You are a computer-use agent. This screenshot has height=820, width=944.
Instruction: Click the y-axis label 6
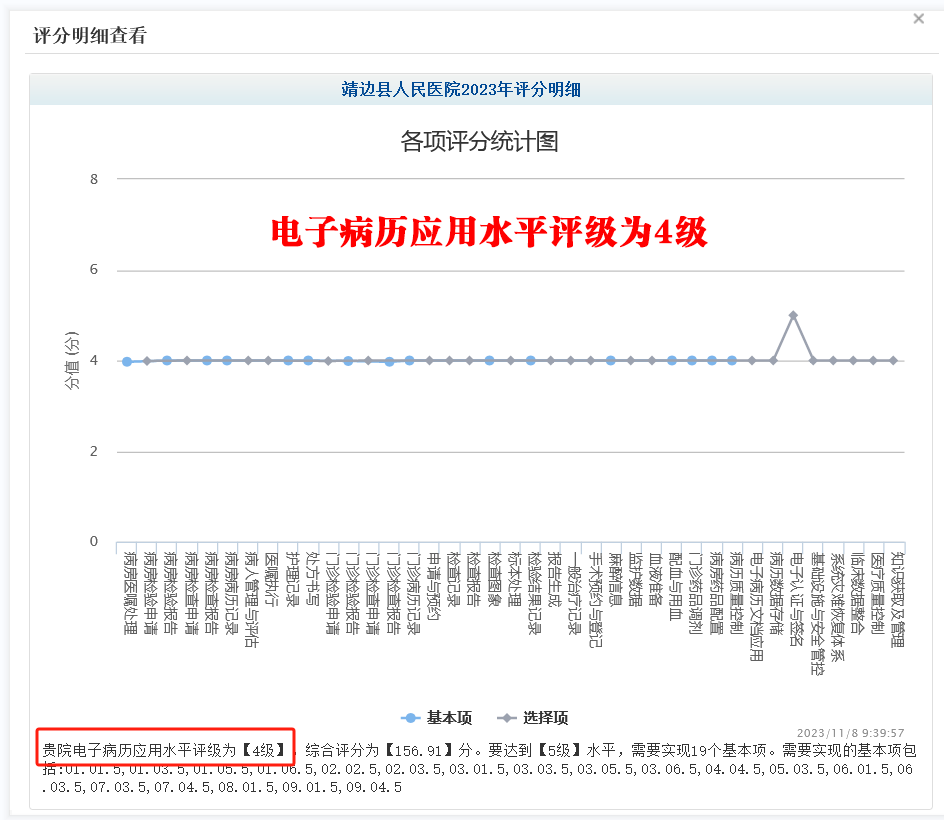point(94,270)
